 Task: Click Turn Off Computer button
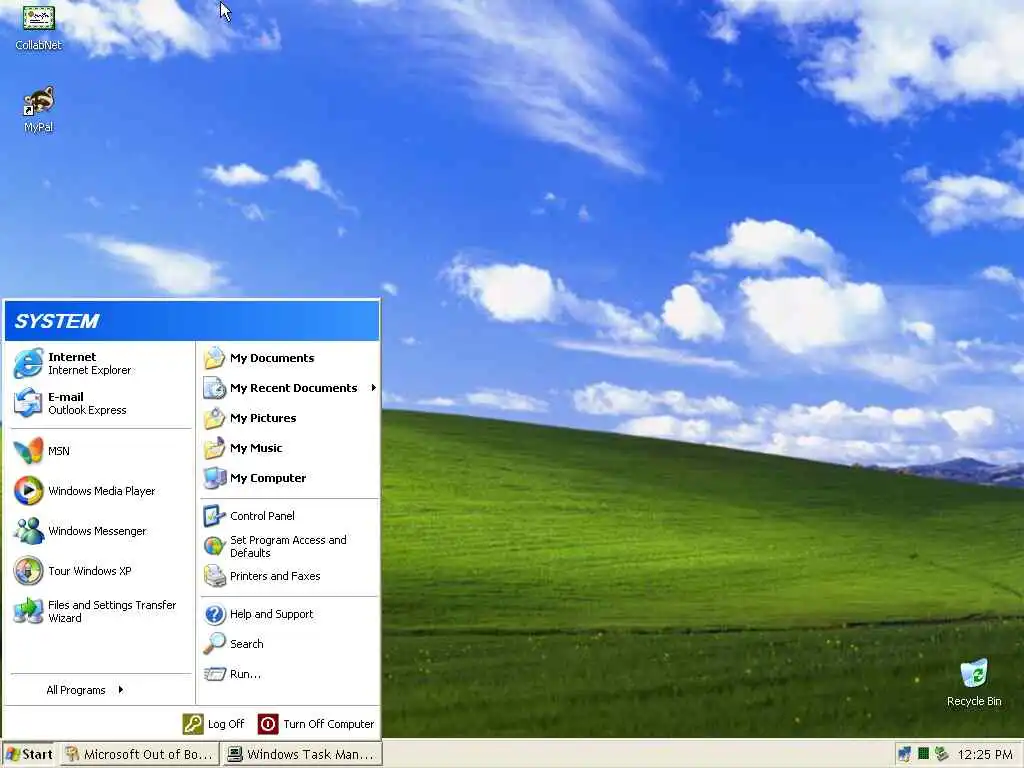316,724
